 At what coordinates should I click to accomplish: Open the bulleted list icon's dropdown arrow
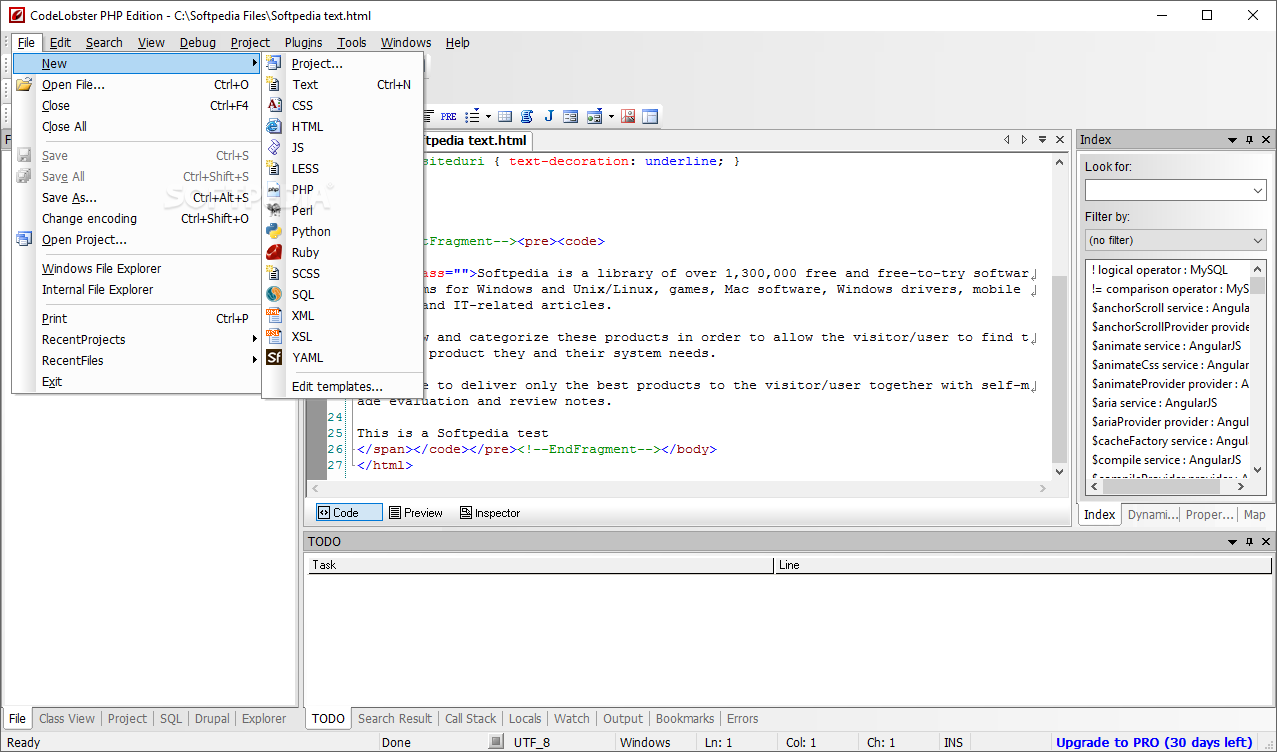click(x=488, y=116)
